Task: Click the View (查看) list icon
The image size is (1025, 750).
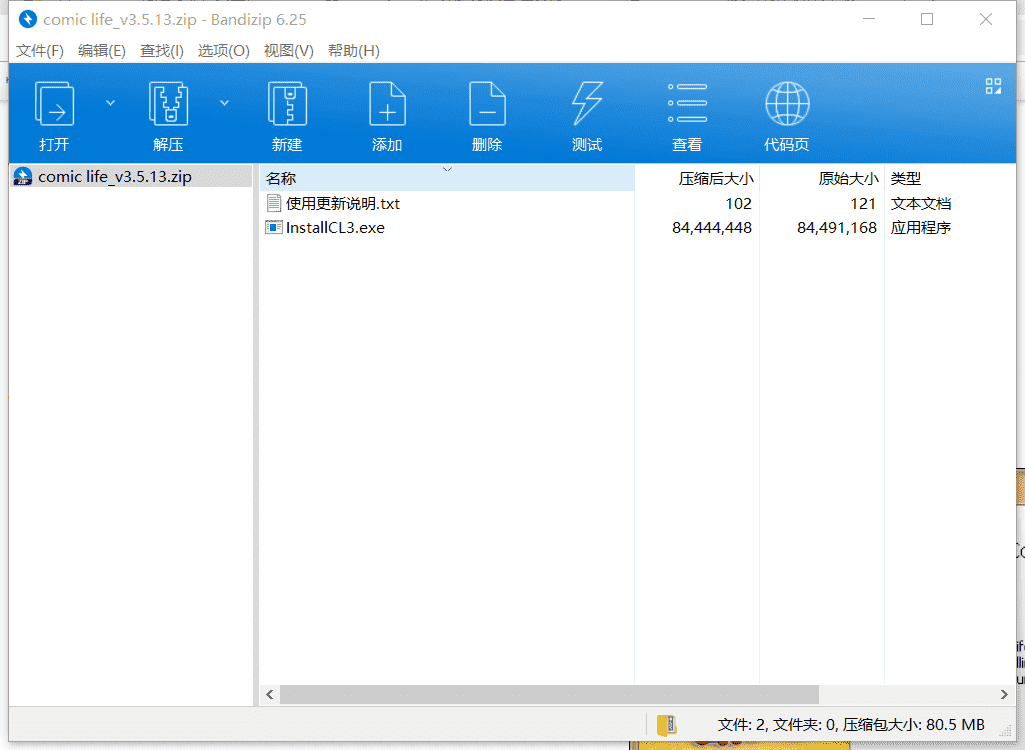Action: pos(687,103)
